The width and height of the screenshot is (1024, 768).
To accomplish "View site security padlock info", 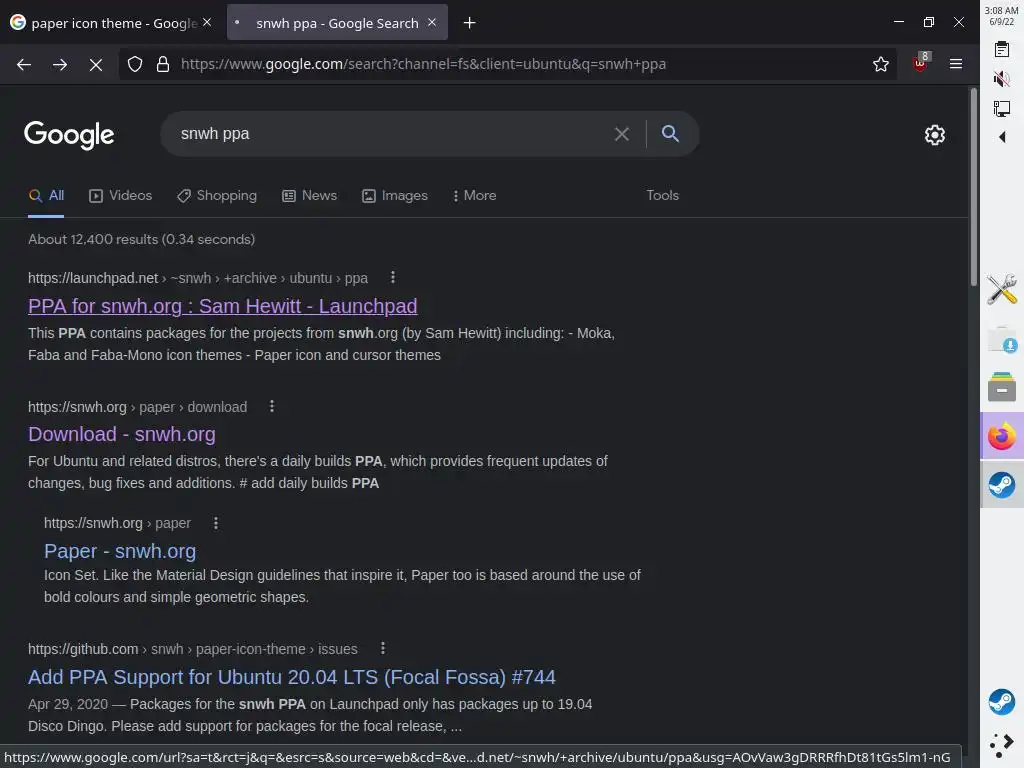I will point(163,64).
